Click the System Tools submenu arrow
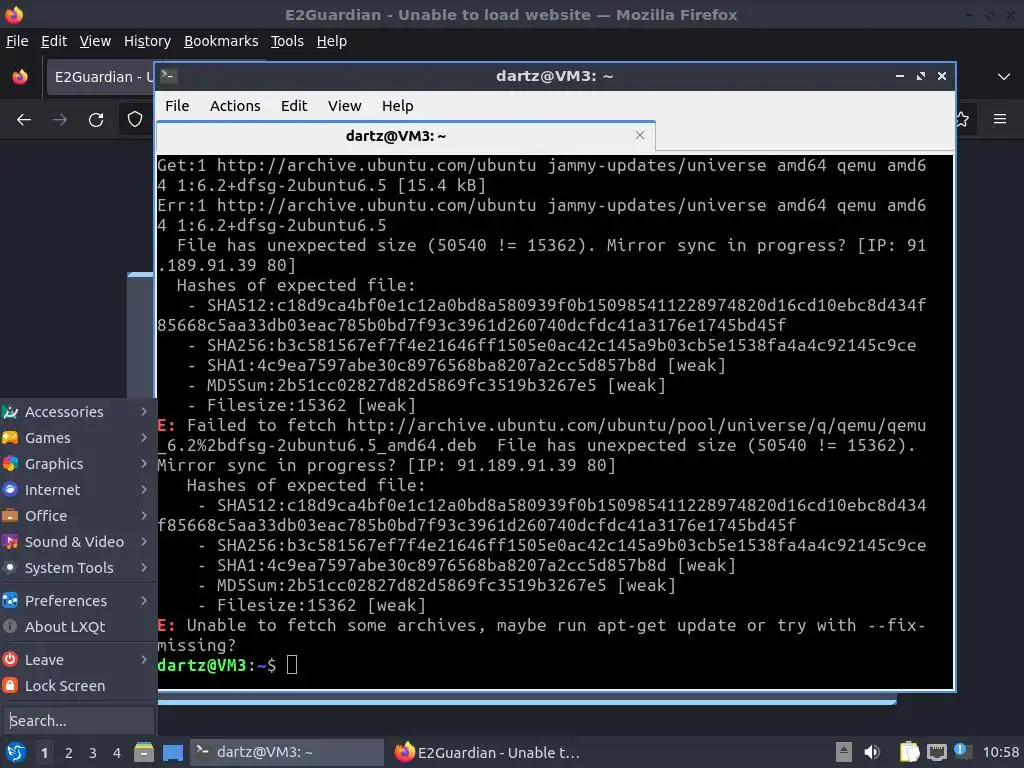Screen dimensions: 1024x768 [144, 568]
